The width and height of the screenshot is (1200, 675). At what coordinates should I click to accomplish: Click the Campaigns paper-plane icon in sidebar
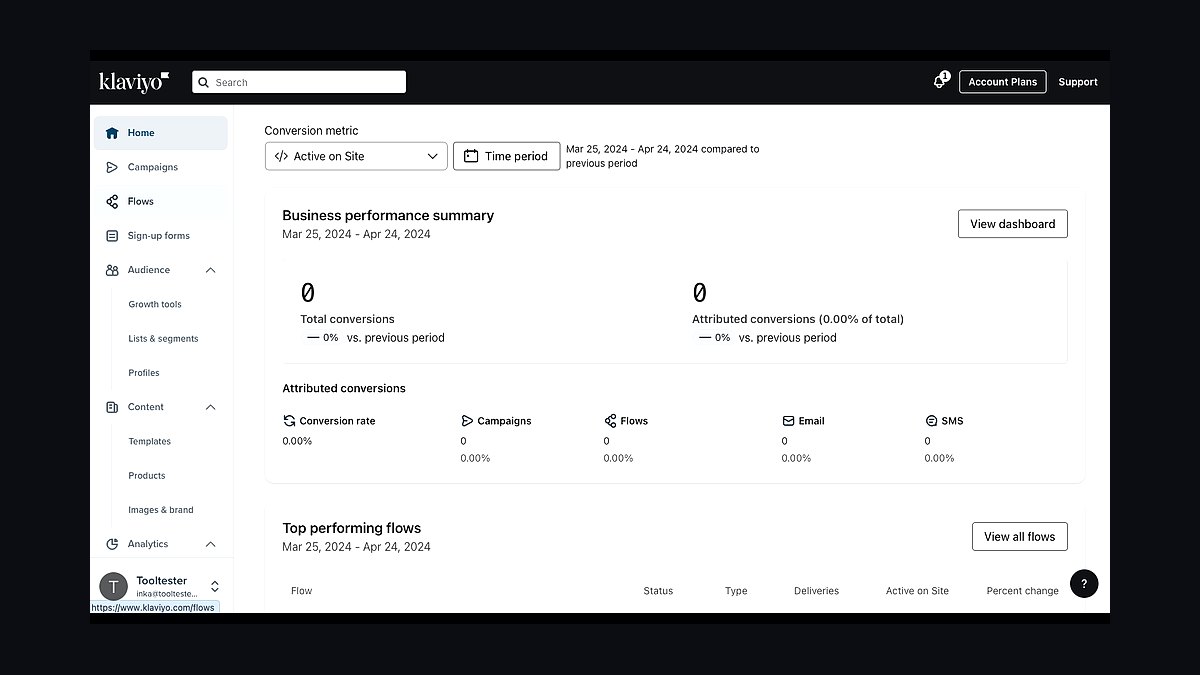112,167
